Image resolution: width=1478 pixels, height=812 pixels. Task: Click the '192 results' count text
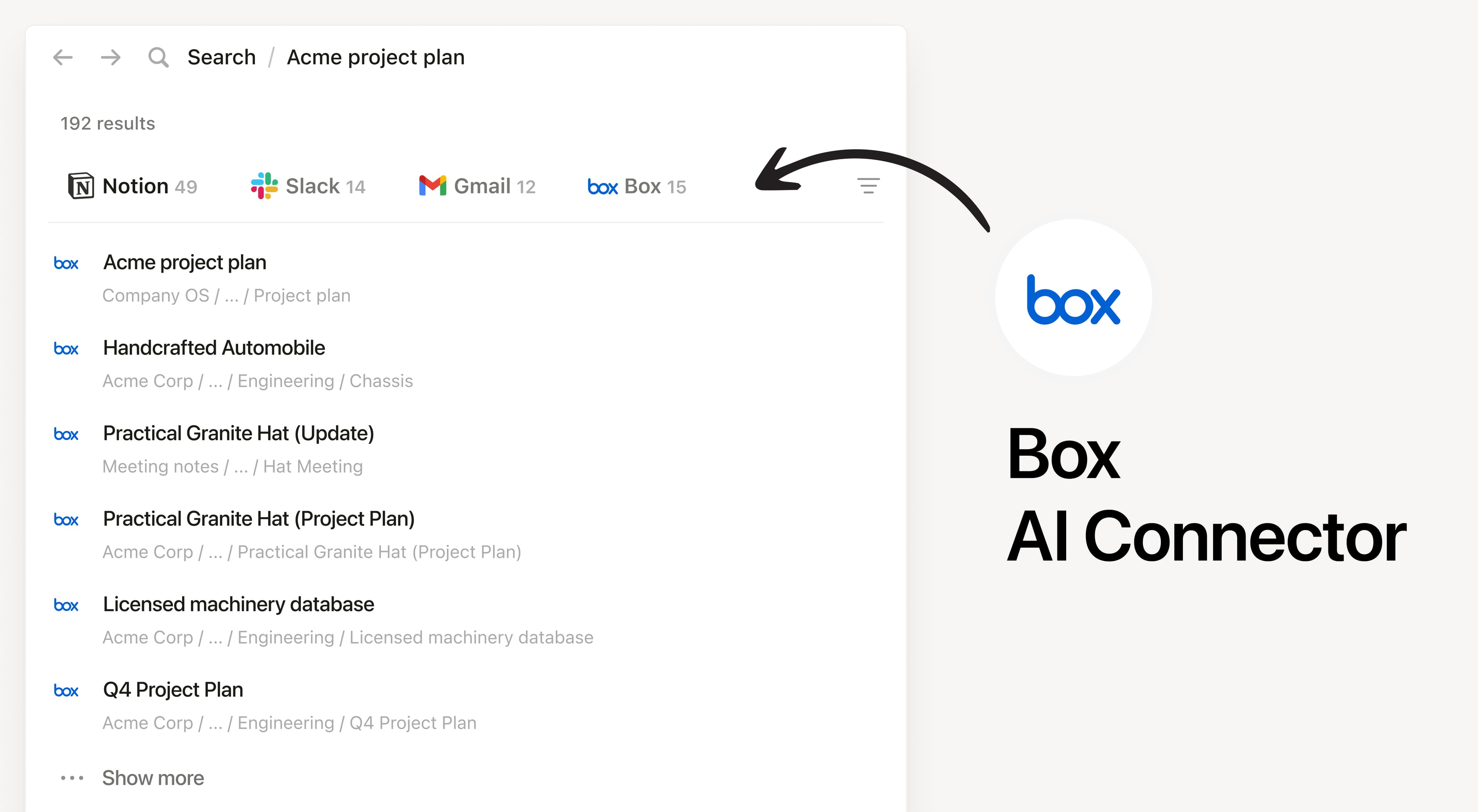[108, 124]
